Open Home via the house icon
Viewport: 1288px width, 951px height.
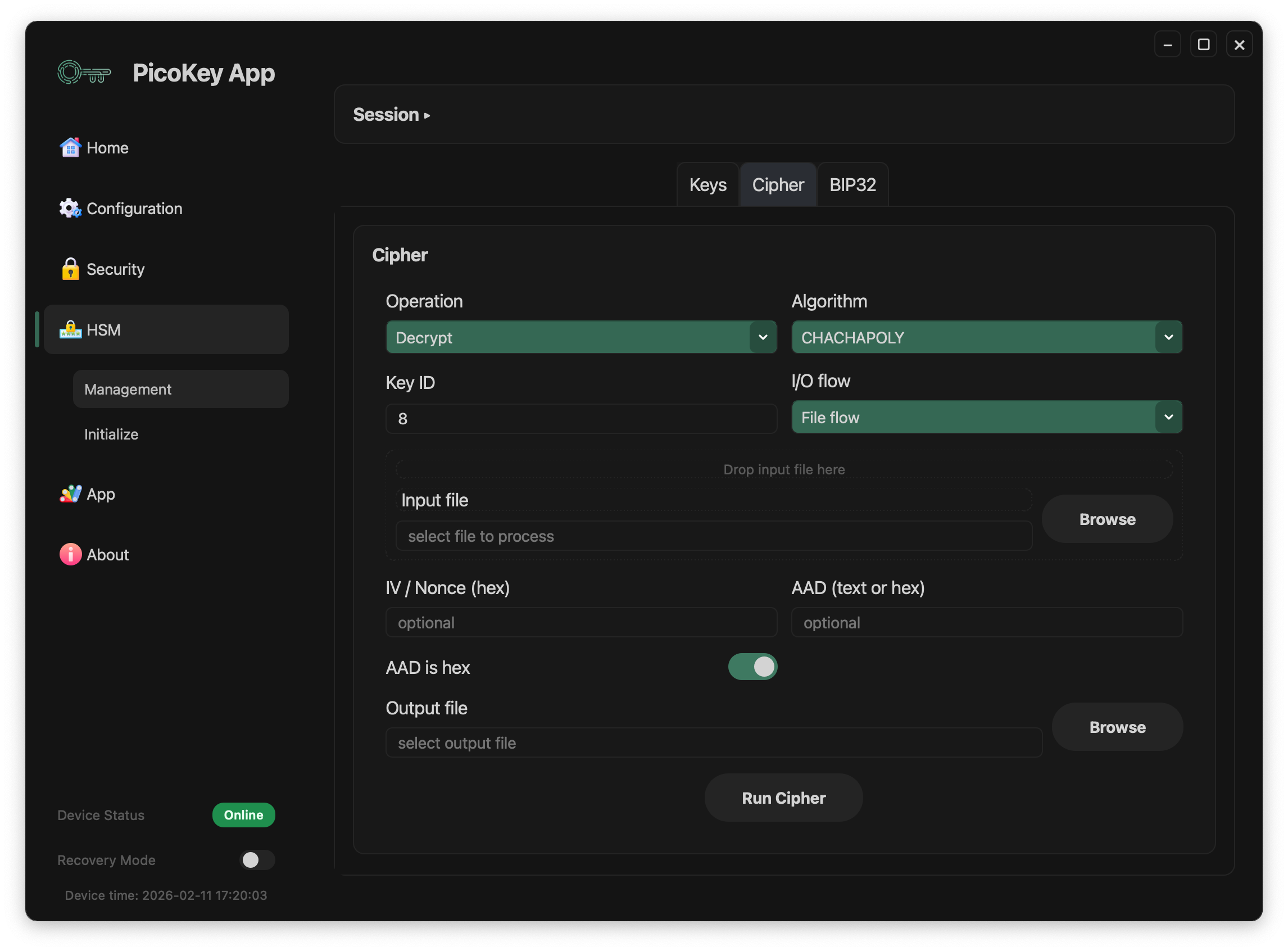point(70,148)
